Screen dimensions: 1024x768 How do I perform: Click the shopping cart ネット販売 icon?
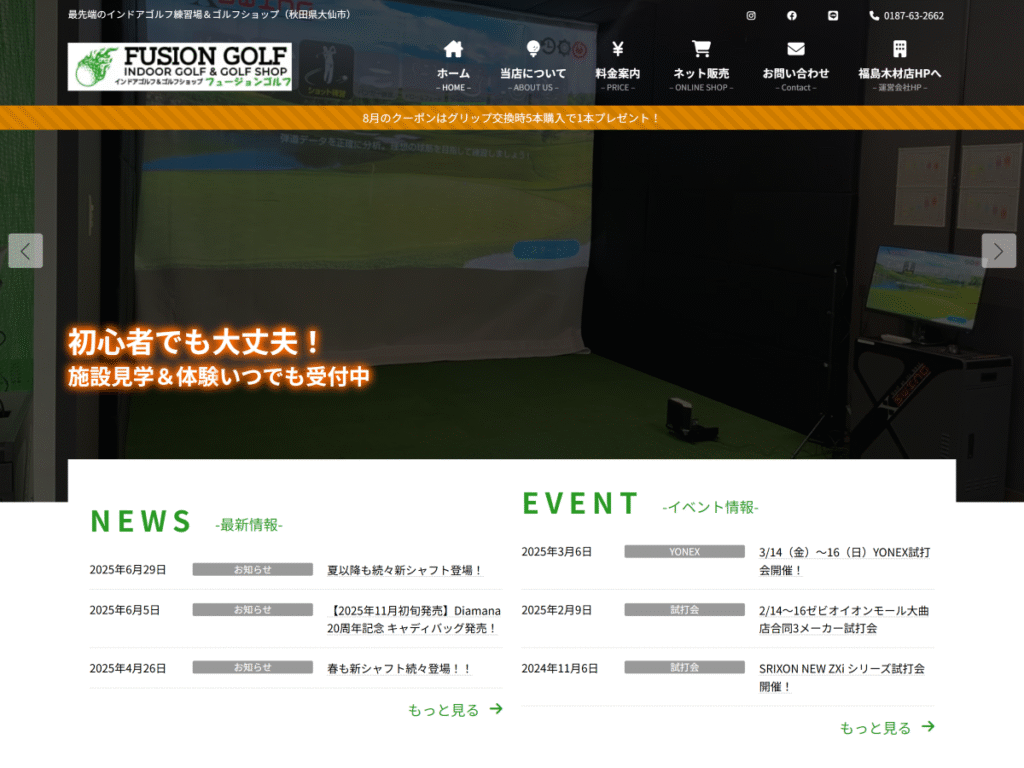click(x=701, y=49)
